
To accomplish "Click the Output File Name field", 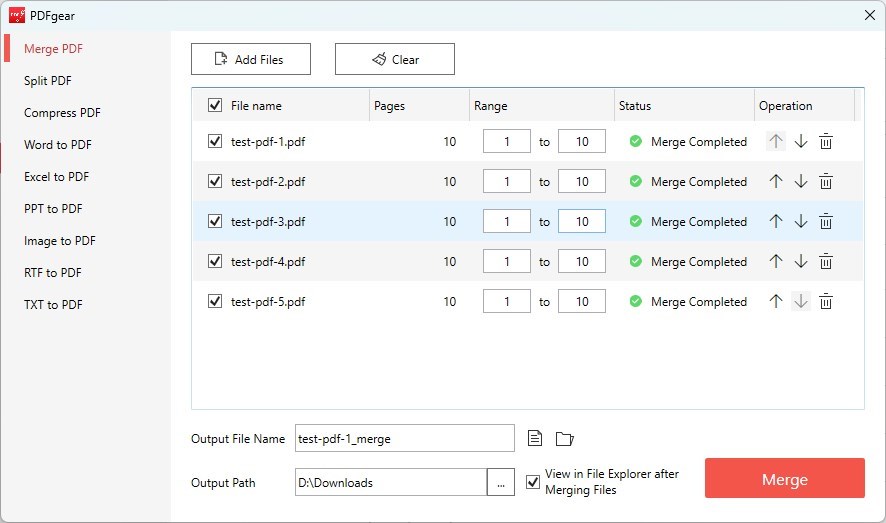I will click(404, 438).
